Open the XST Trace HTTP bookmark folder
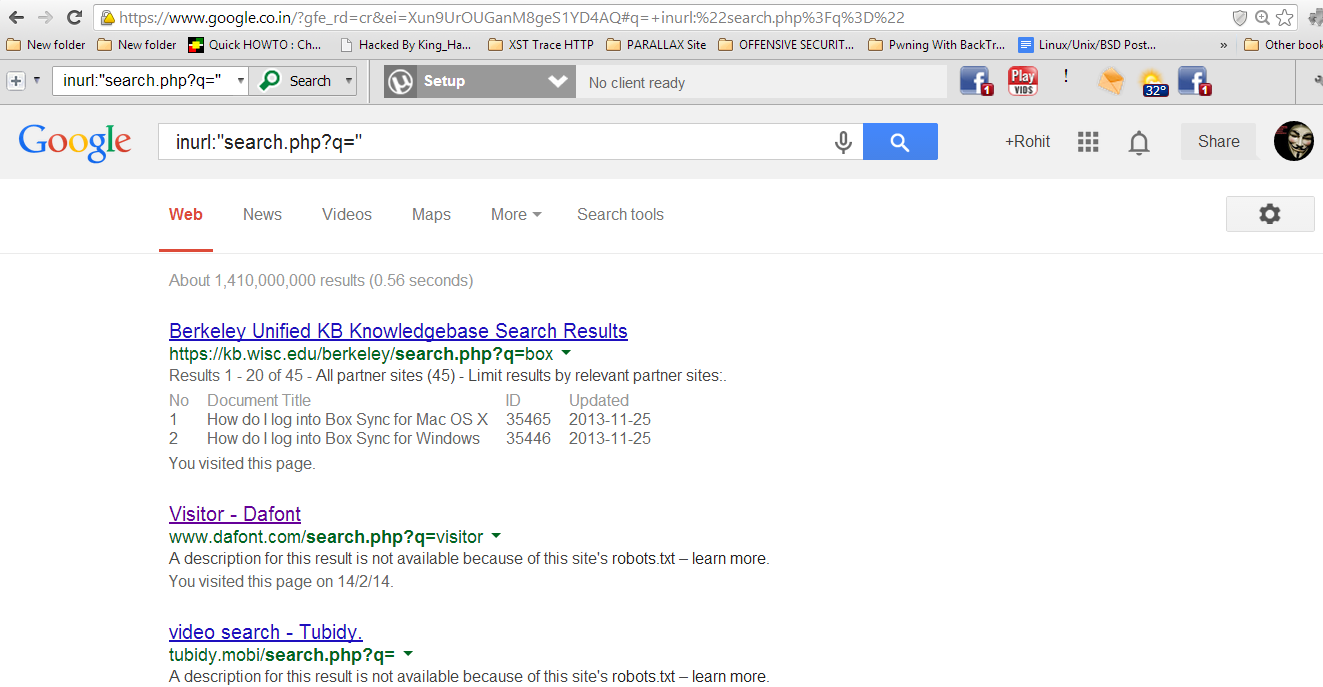The height and width of the screenshot is (687, 1323). click(x=541, y=45)
